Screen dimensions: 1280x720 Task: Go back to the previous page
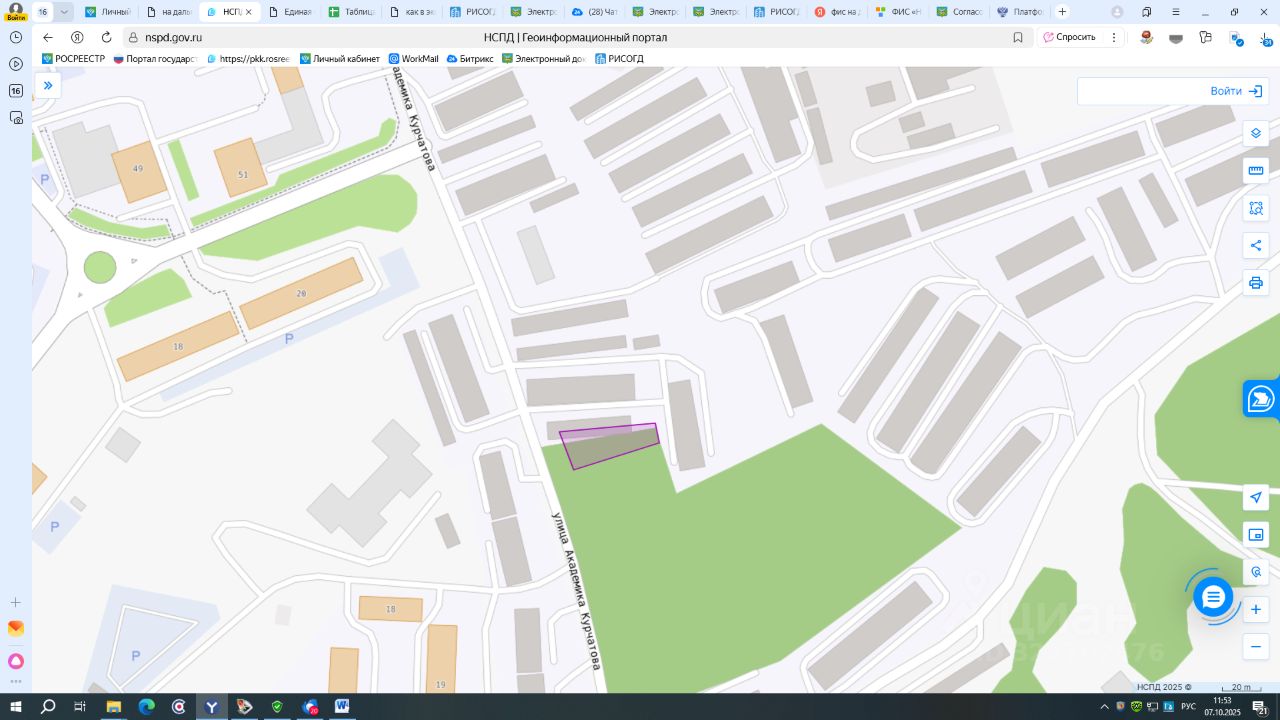(x=47, y=37)
